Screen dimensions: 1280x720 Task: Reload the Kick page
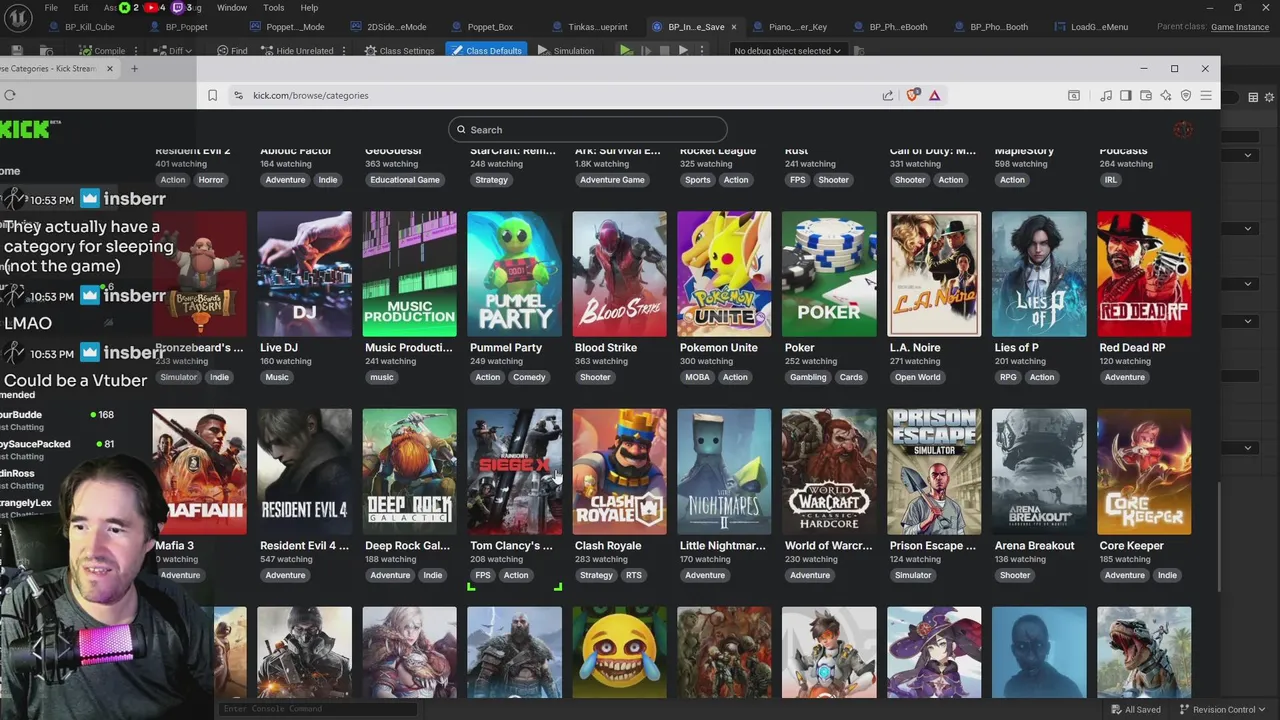point(9,95)
